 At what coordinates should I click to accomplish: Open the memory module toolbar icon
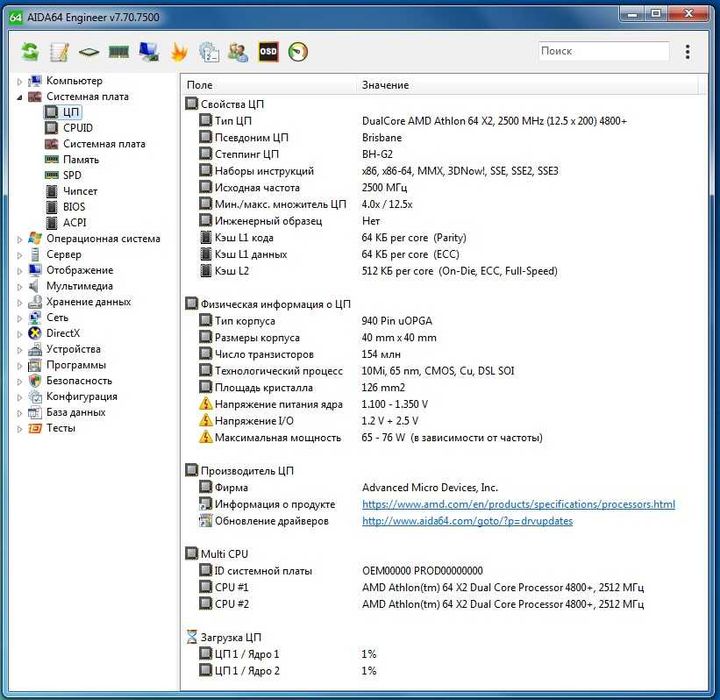[x=118, y=51]
